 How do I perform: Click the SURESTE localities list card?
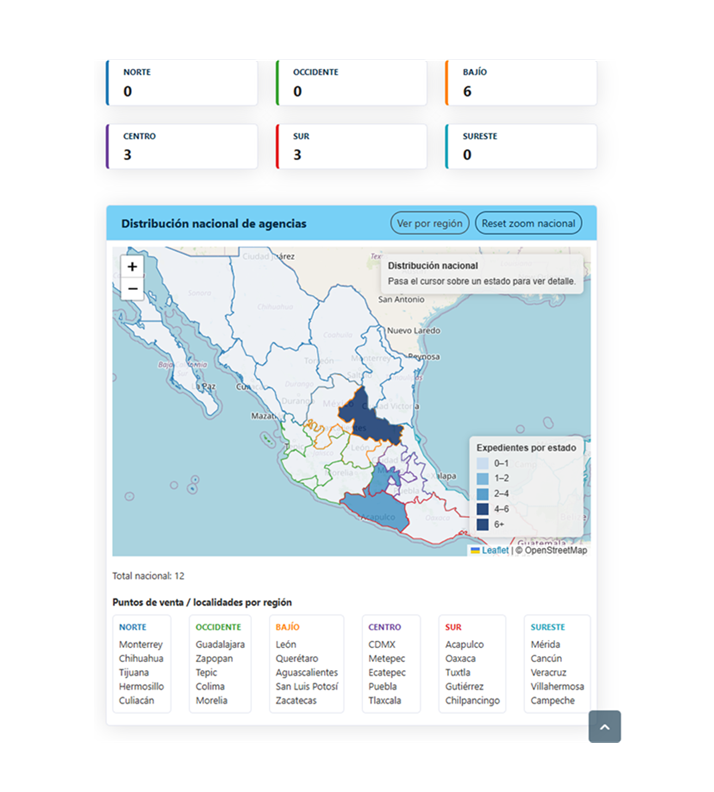557,664
